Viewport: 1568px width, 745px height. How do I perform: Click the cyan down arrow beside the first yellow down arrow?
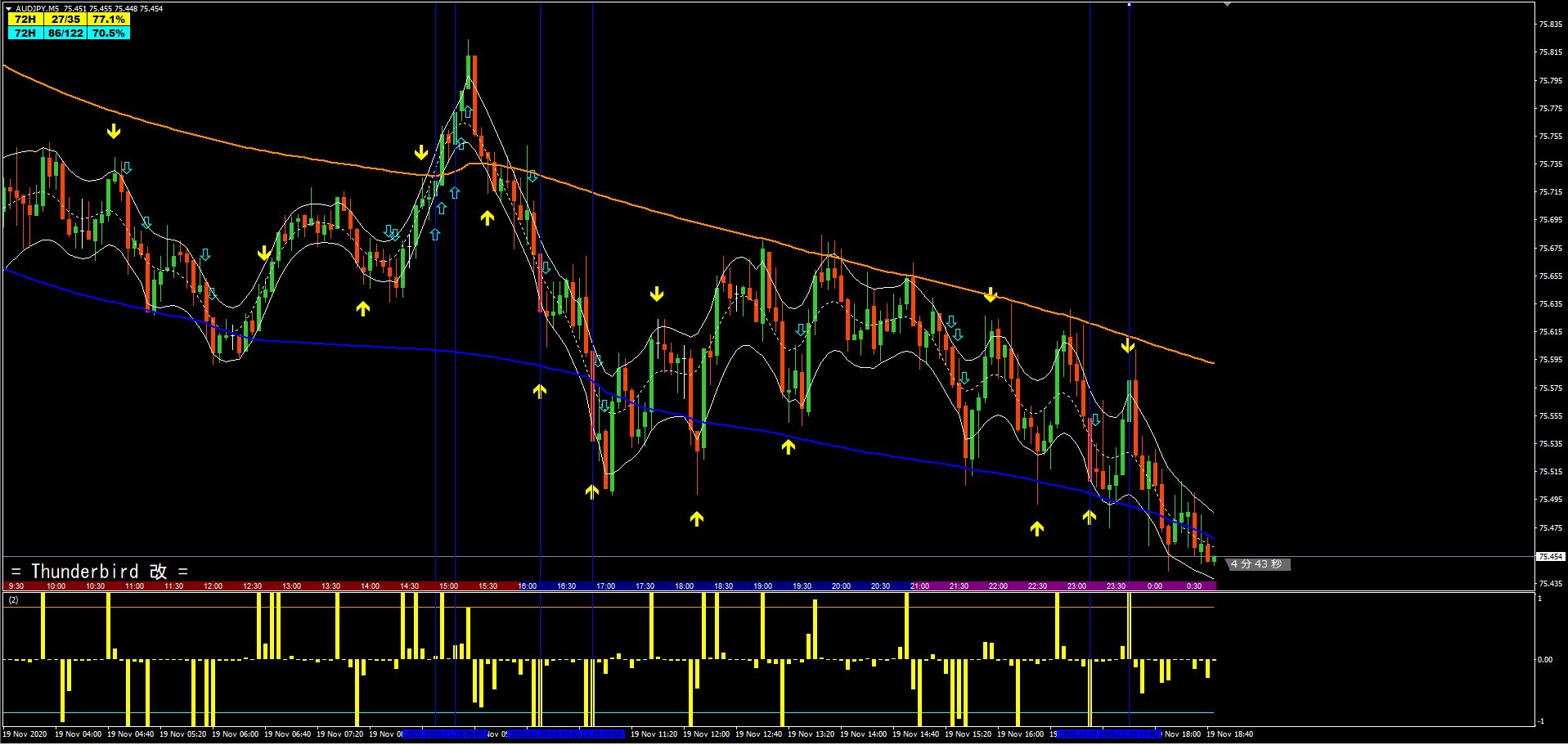coord(126,168)
